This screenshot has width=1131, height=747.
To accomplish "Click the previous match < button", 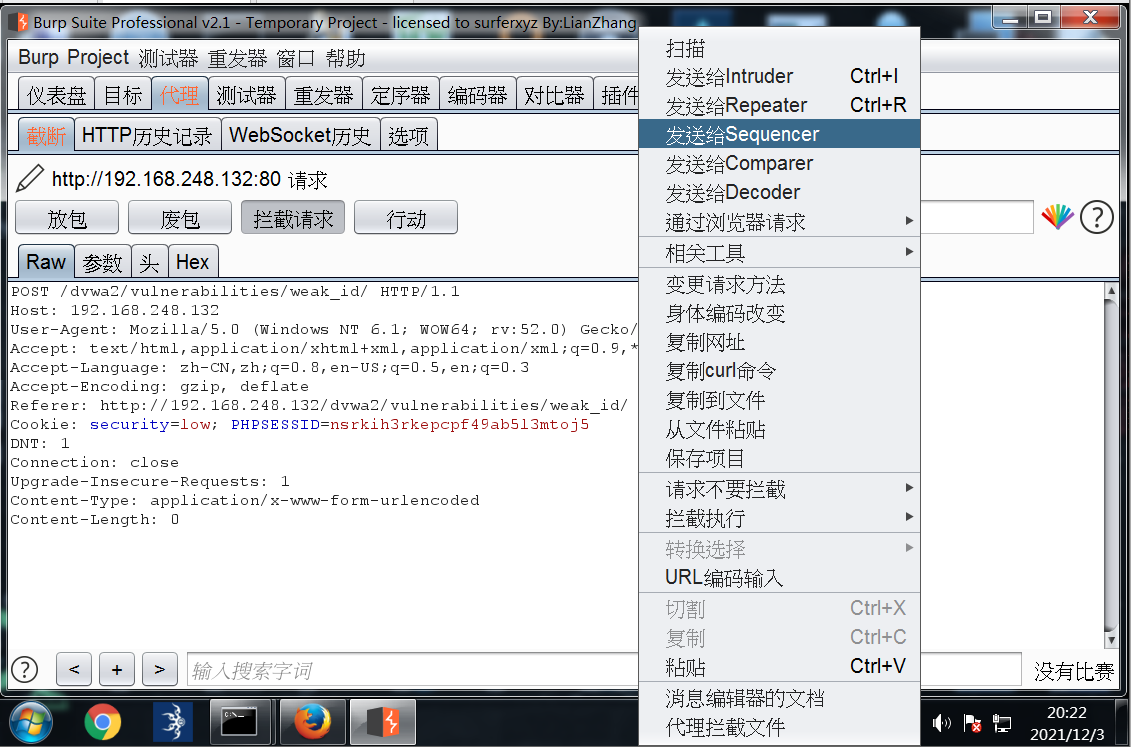I will (74, 669).
